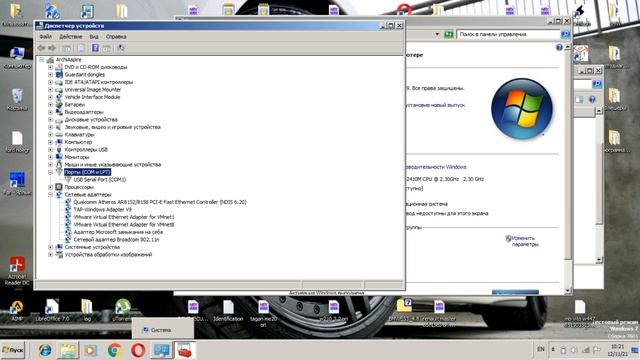Click the Система taskbar thumbnail label

[x=160, y=330]
